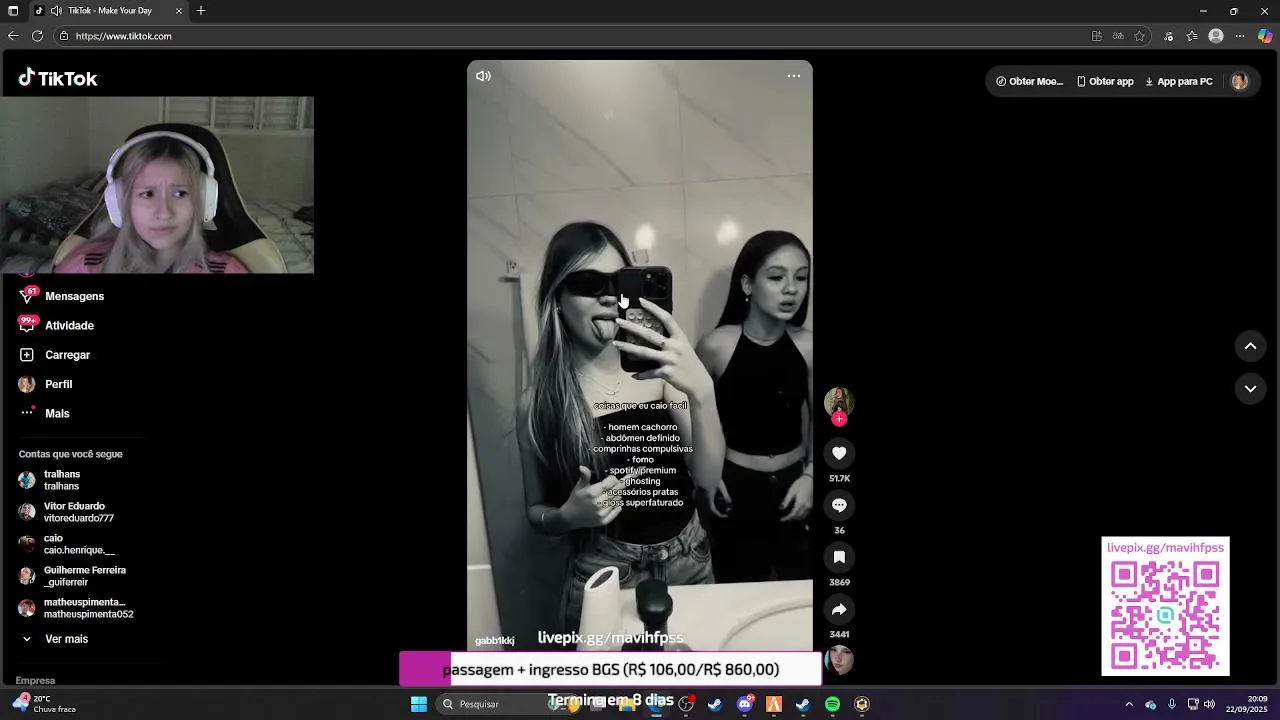Screen dimensions: 1280x720
Task: Click the Obter Moe... button
Action: [x=1029, y=81]
